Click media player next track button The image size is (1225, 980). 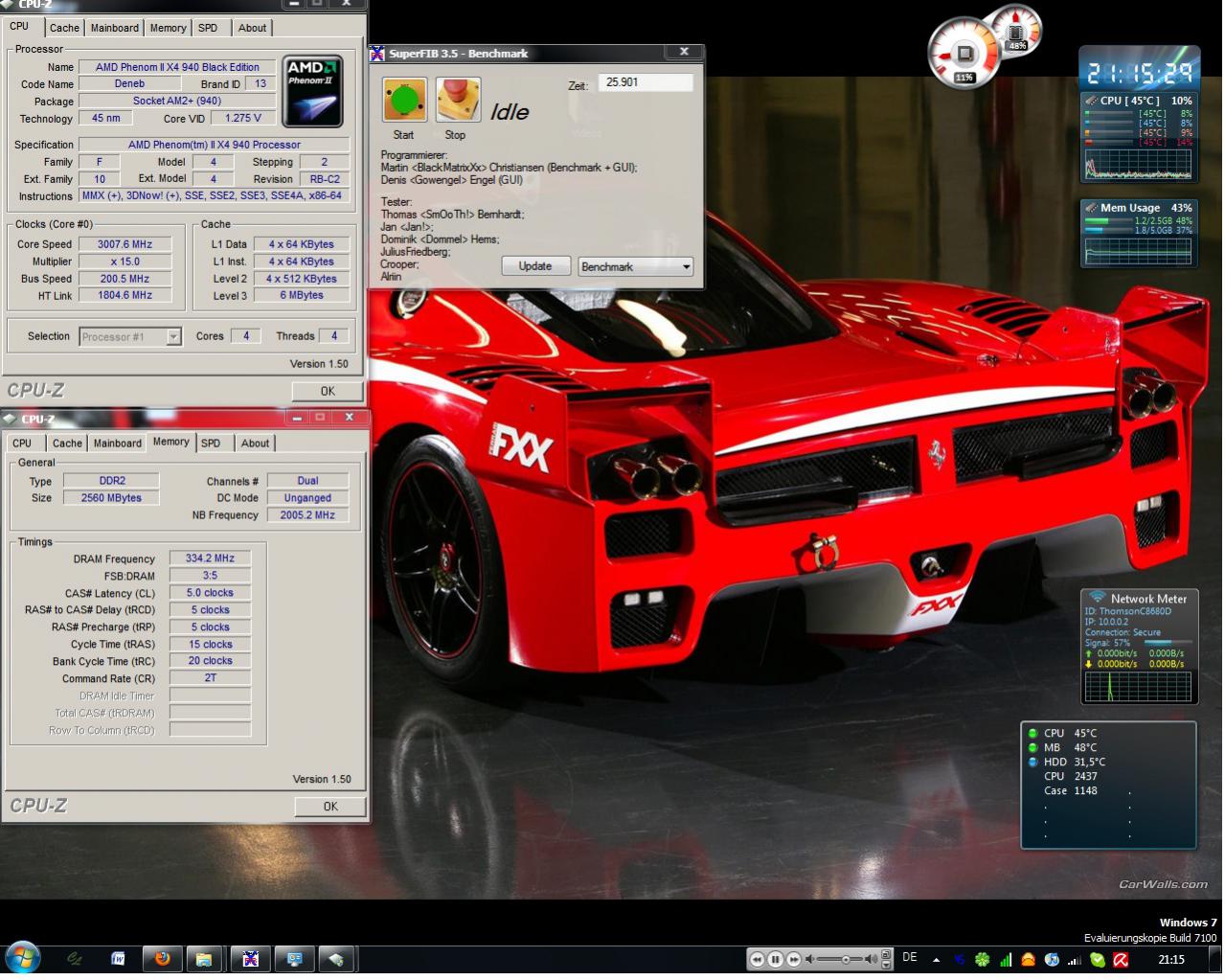click(x=794, y=959)
